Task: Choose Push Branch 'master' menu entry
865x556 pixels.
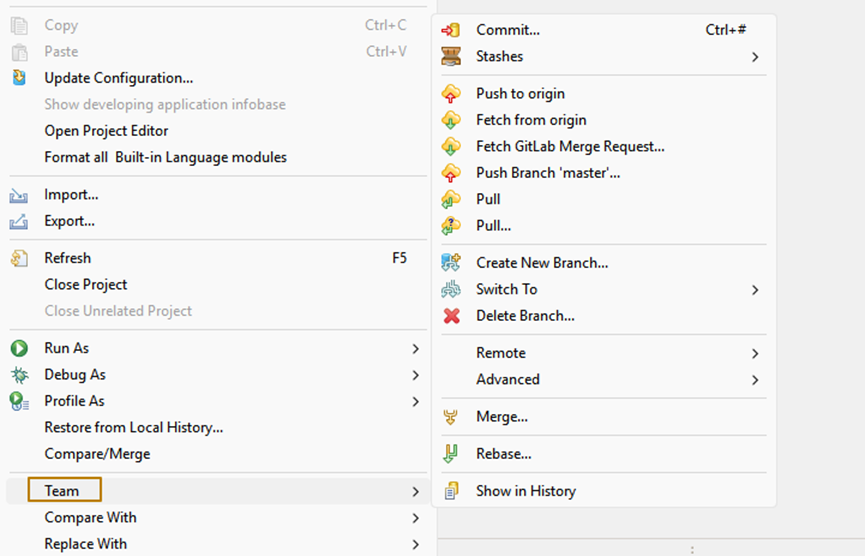Action: pyautogui.click(x=548, y=173)
